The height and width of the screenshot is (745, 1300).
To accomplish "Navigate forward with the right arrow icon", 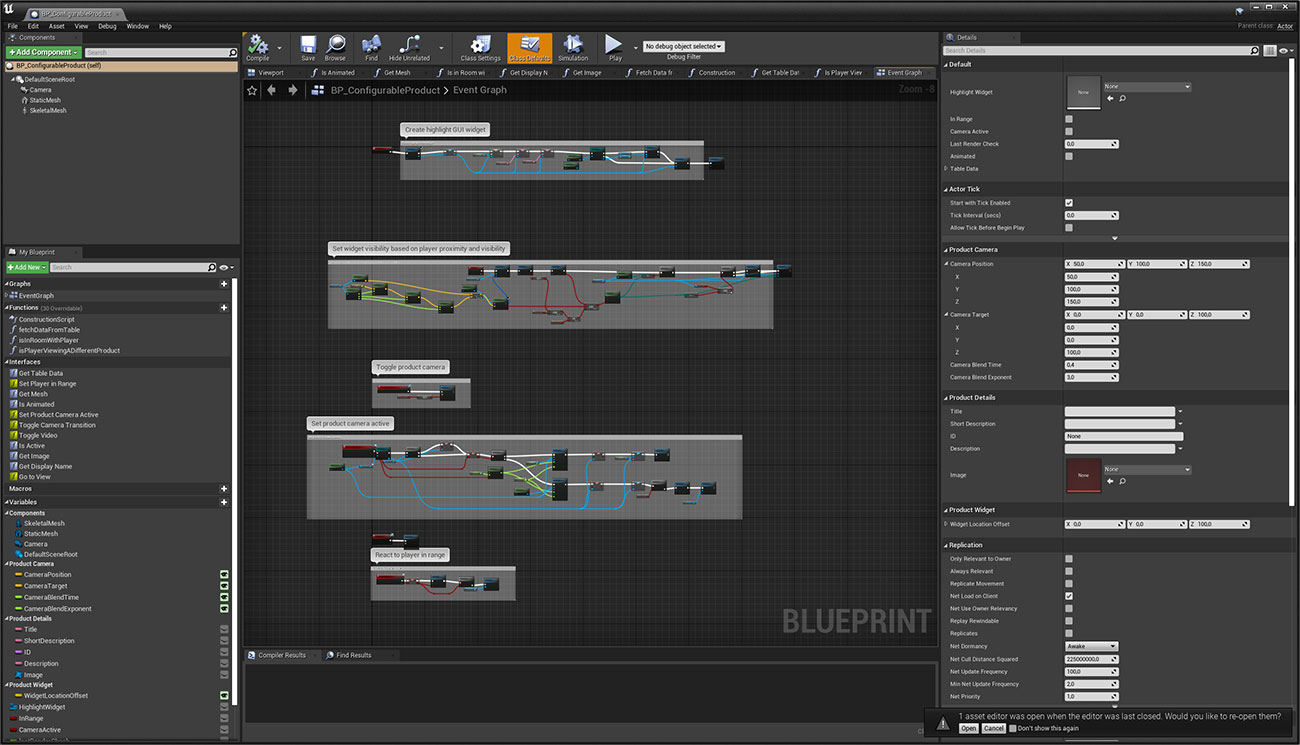I will (x=292, y=90).
